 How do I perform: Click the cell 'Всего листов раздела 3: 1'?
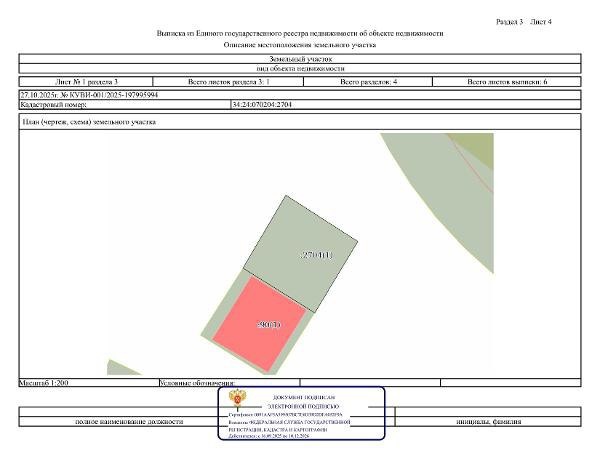tap(228, 81)
